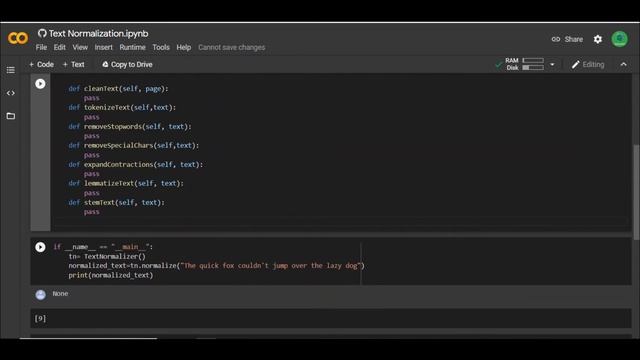Click the def removeSpecialChars line
This screenshot has width=640, height=360.
pyautogui.click(x=133, y=145)
